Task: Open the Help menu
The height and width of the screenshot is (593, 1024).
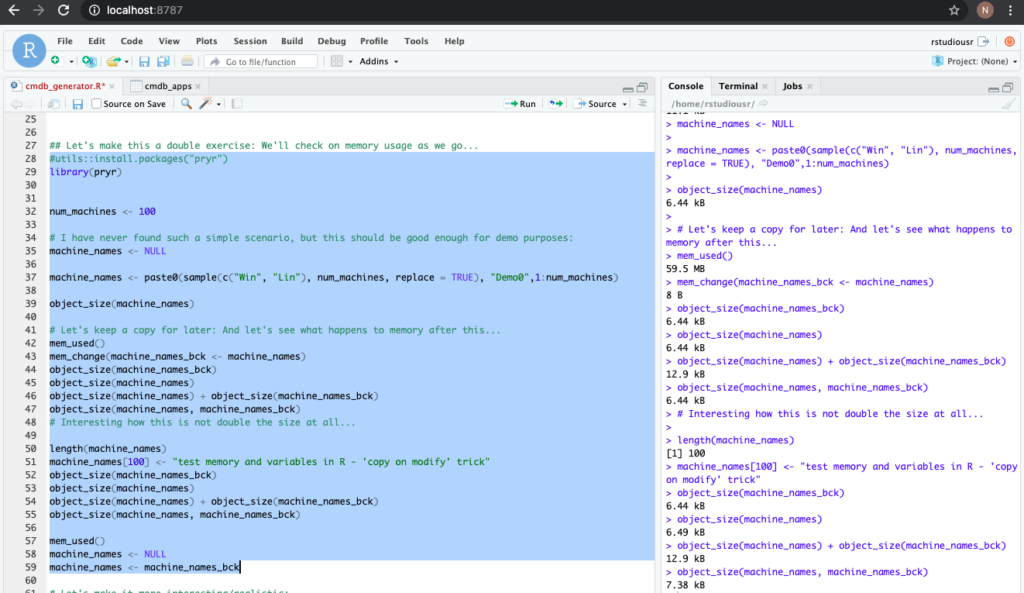Action: (455, 40)
